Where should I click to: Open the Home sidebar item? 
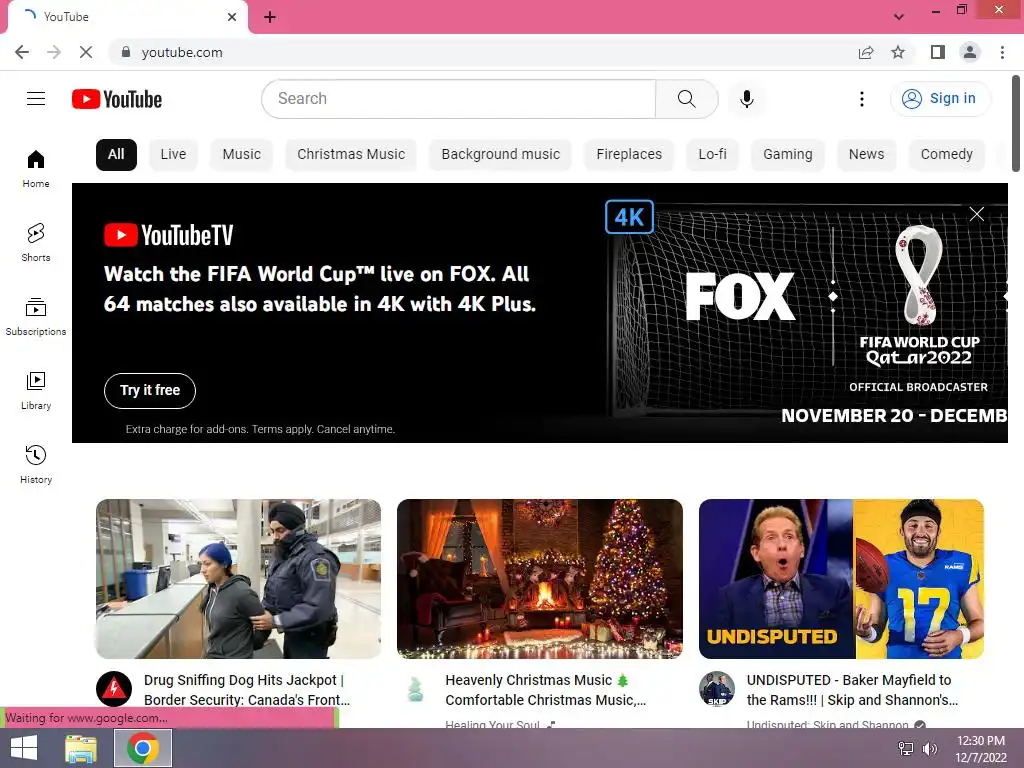(x=36, y=168)
